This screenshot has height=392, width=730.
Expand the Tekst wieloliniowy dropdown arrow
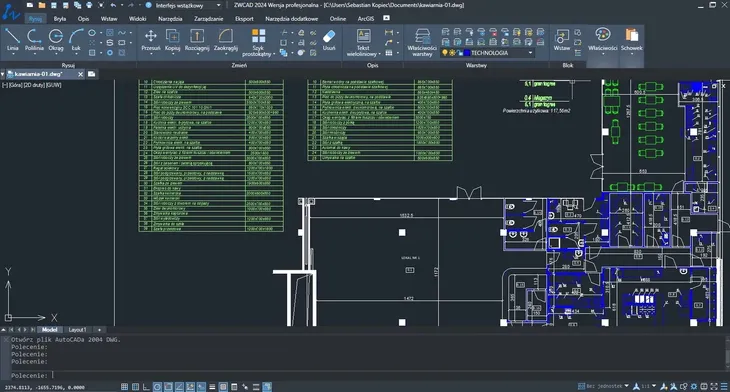coord(380,54)
